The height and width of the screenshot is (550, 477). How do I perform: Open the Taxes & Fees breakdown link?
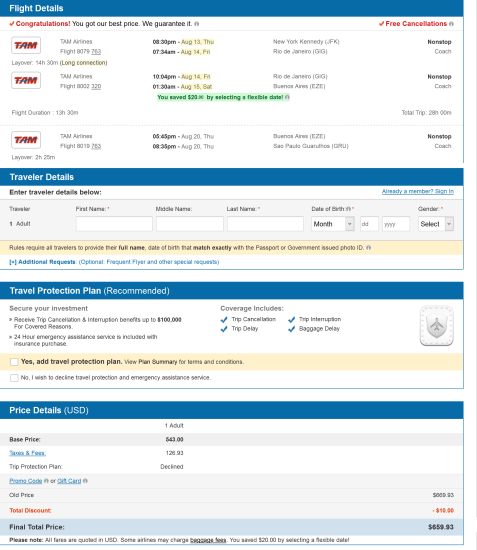pos(28,453)
